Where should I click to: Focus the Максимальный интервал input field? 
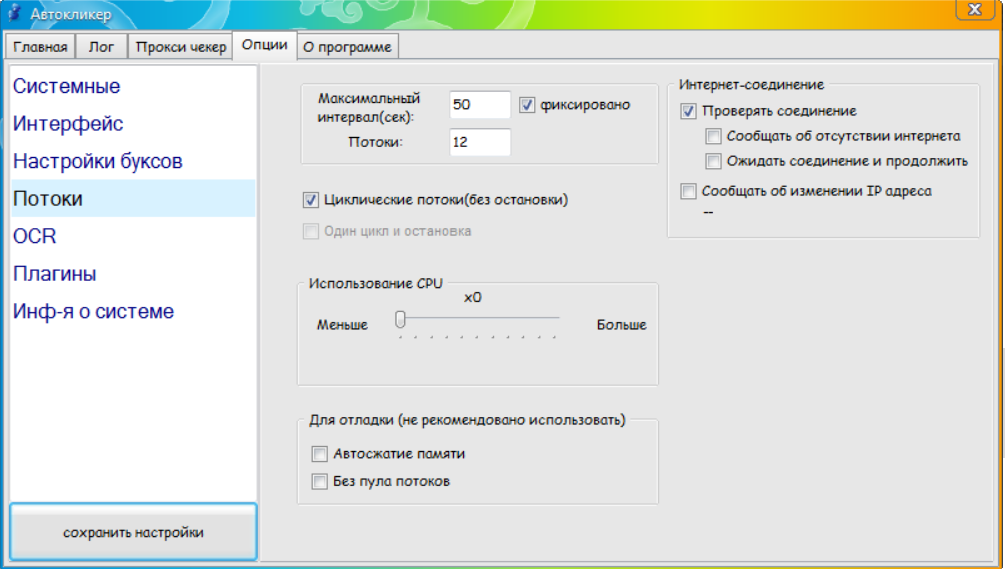[x=479, y=104]
